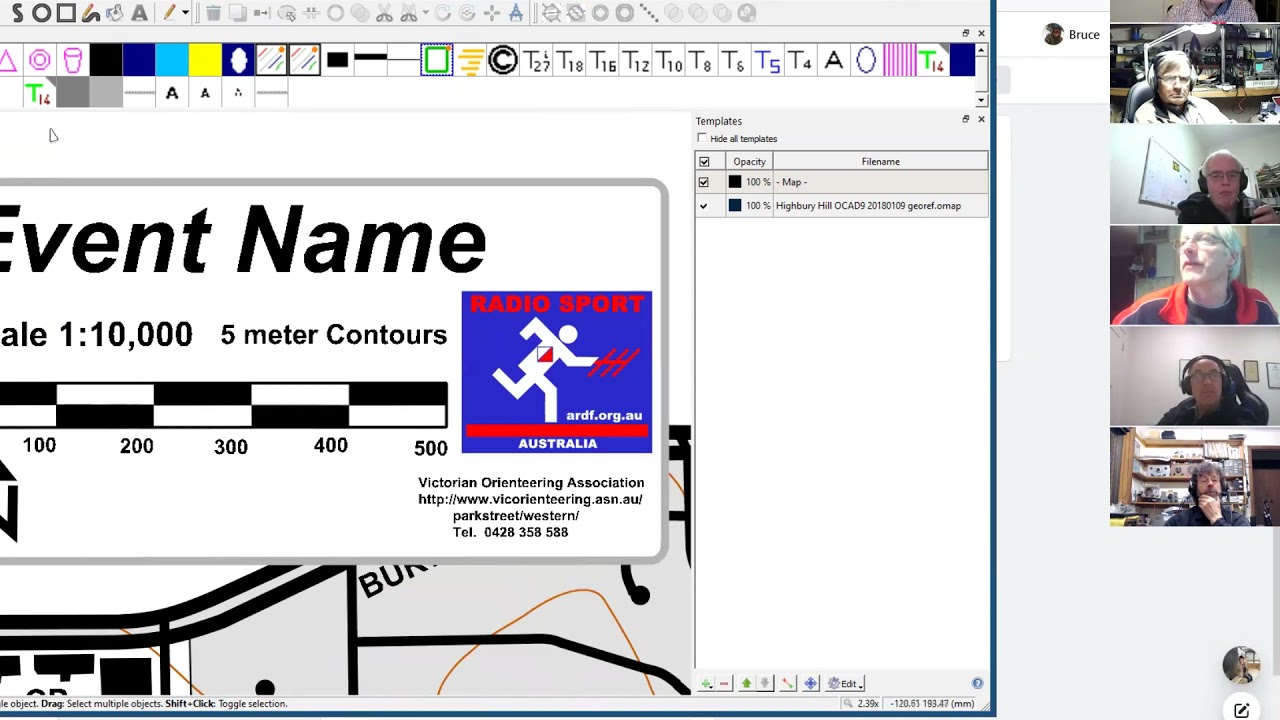
Task: Select the yellow striped lines symbol
Action: click(x=470, y=61)
